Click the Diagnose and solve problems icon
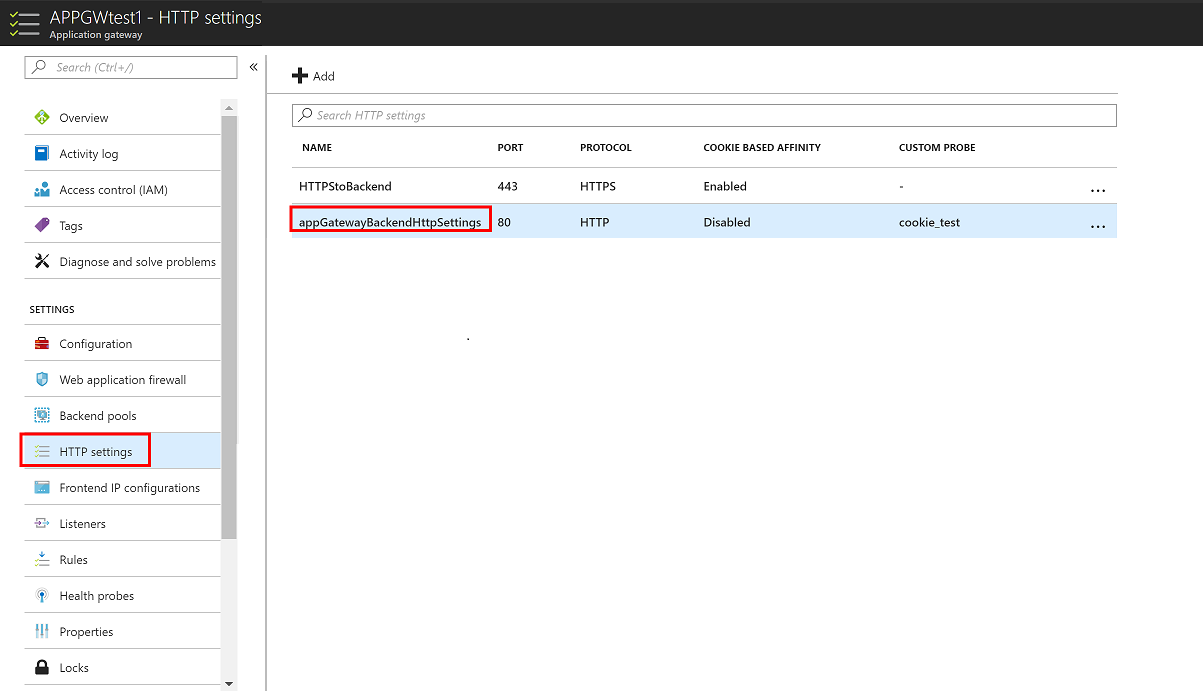 point(42,261)
